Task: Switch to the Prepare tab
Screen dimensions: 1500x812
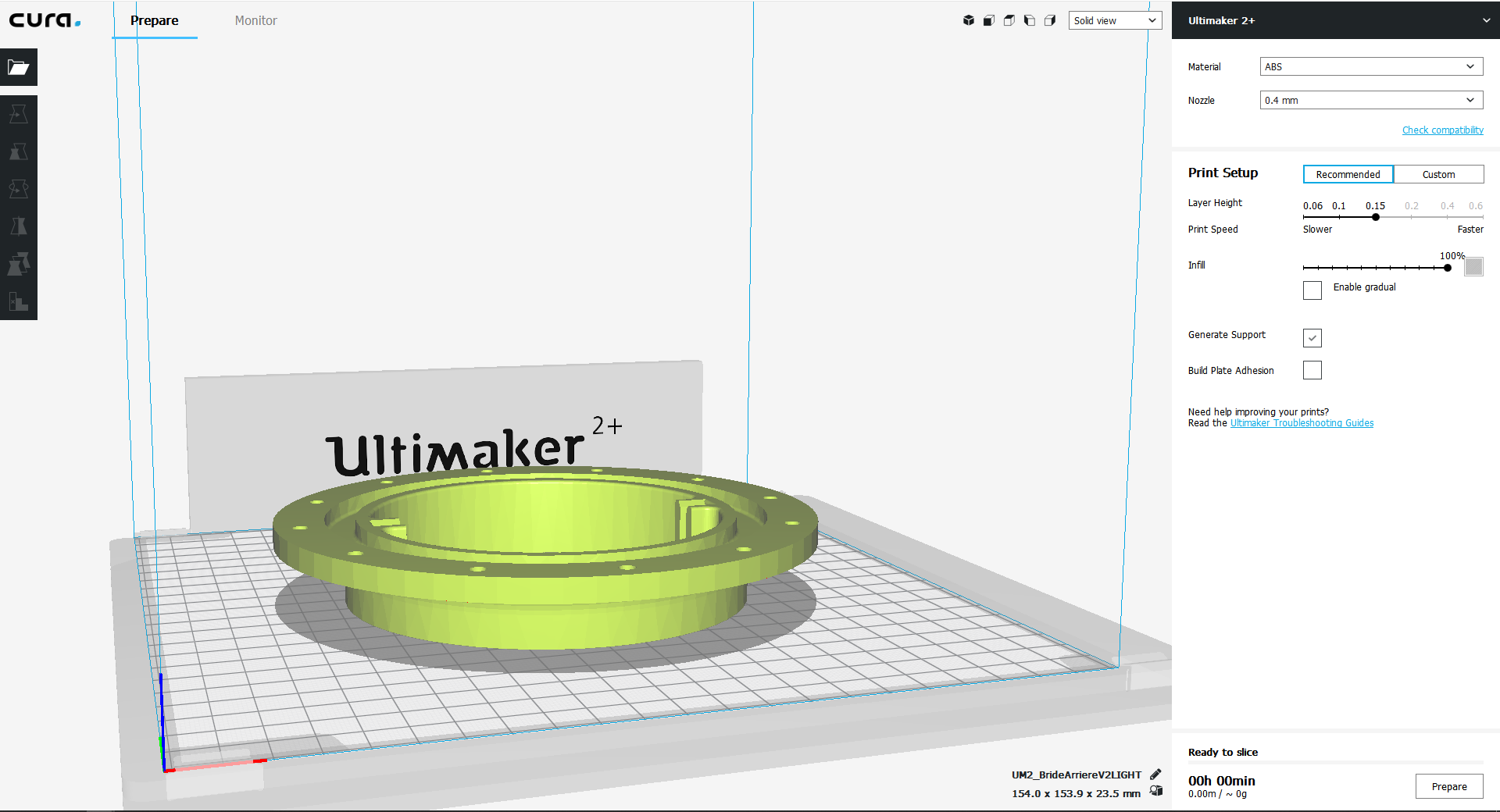Action: pyautogui.click(x=155, y=20)
